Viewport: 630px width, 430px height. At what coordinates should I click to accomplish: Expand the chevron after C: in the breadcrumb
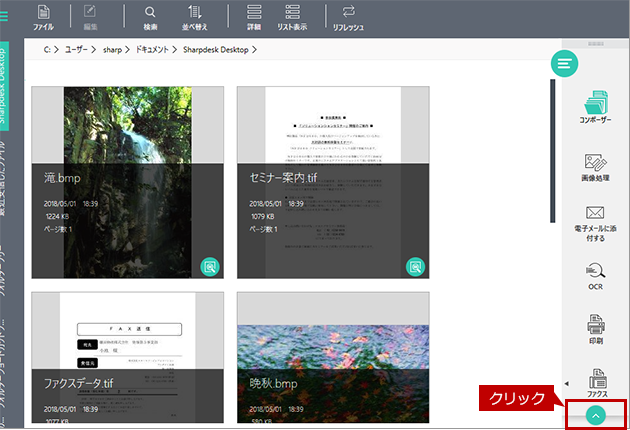tap(56, 49)
